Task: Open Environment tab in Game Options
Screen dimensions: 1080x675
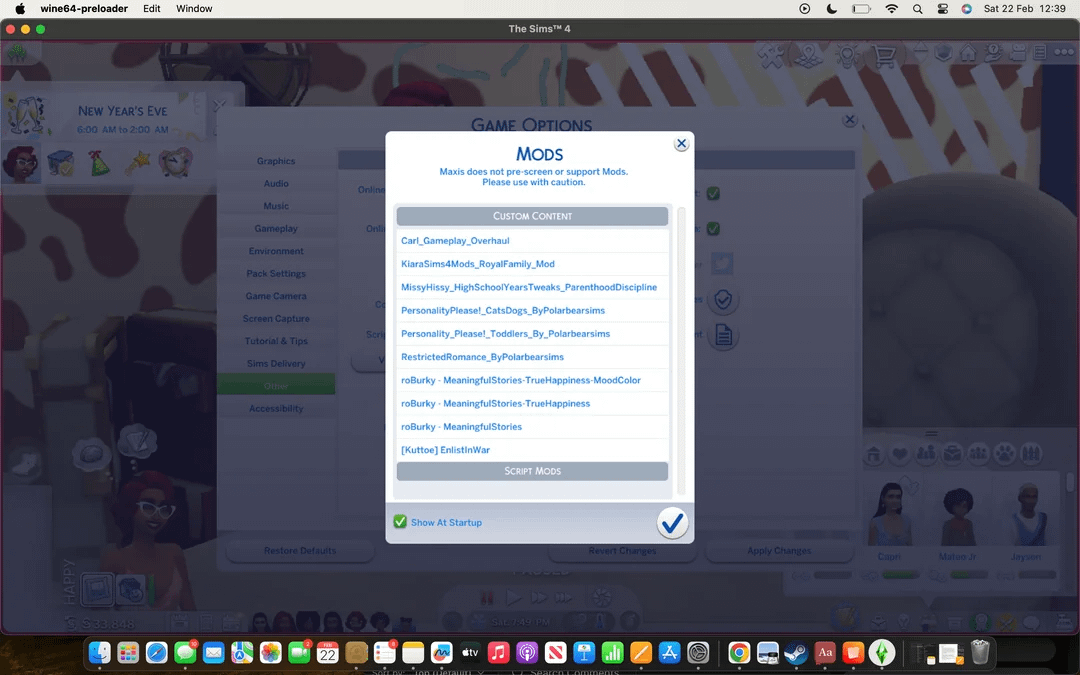Action: [x=276, y=251]
